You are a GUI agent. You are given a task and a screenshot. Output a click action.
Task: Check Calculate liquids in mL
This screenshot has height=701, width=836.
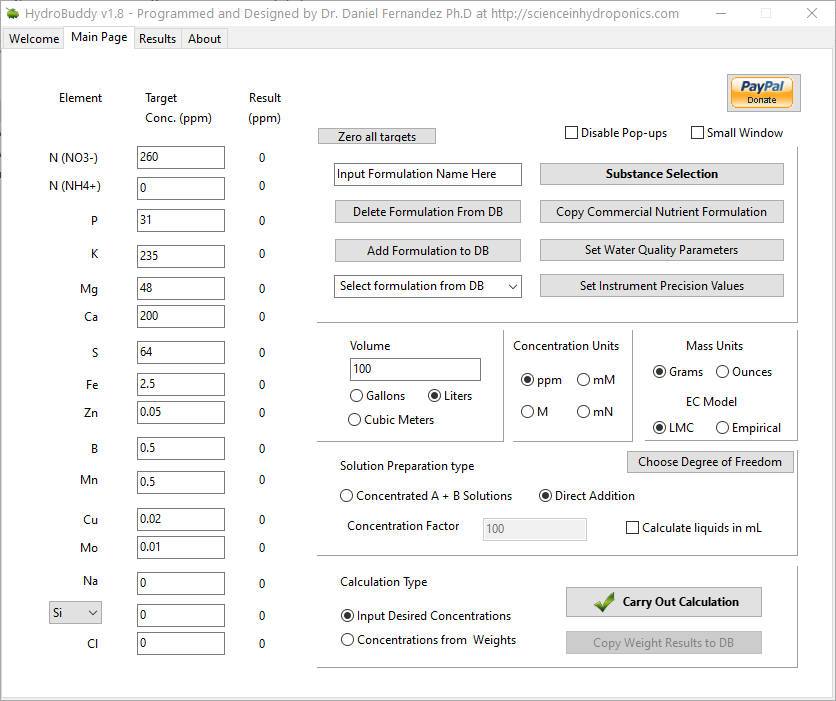632,528
